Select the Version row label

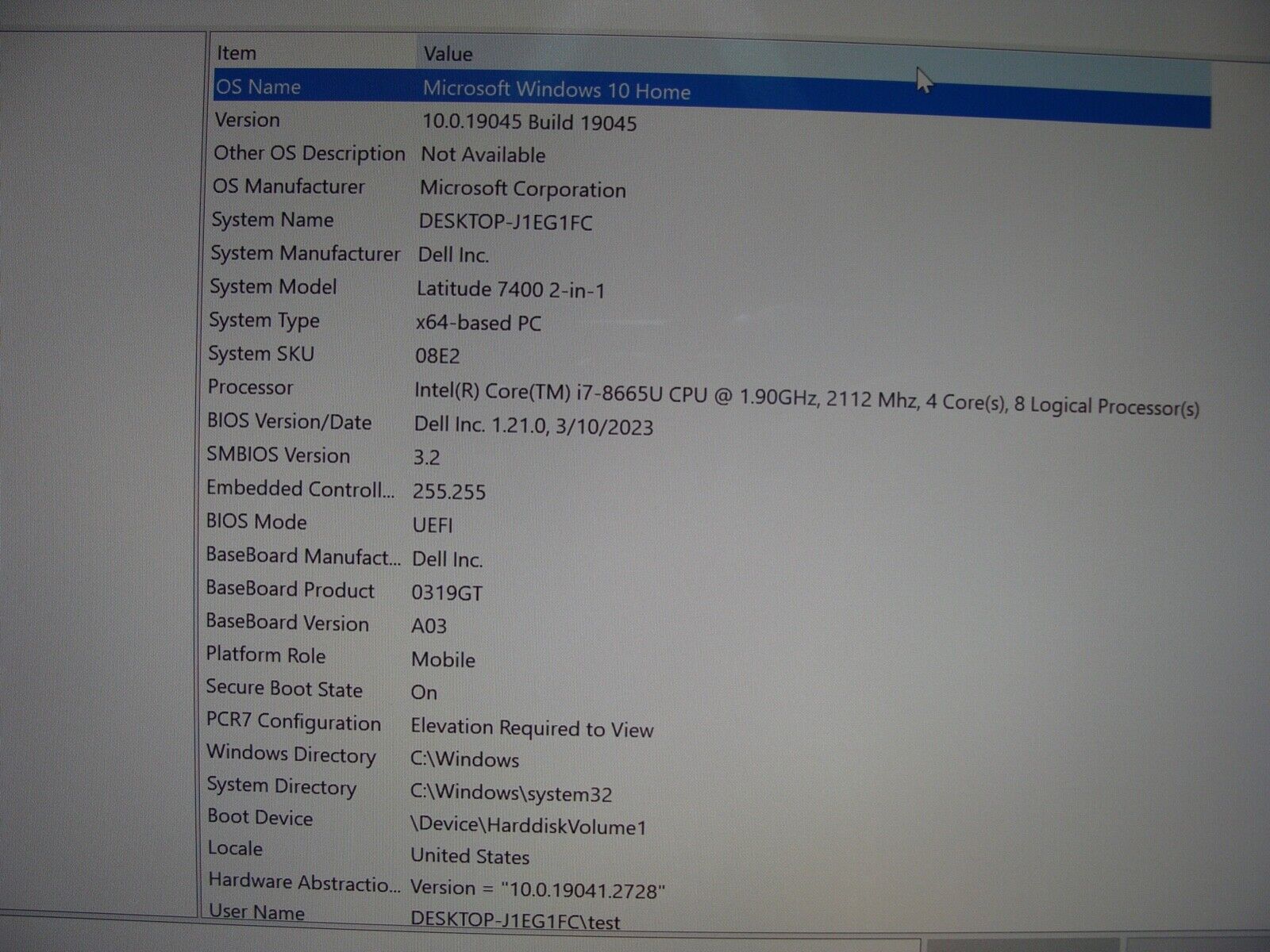pos(247,120)
